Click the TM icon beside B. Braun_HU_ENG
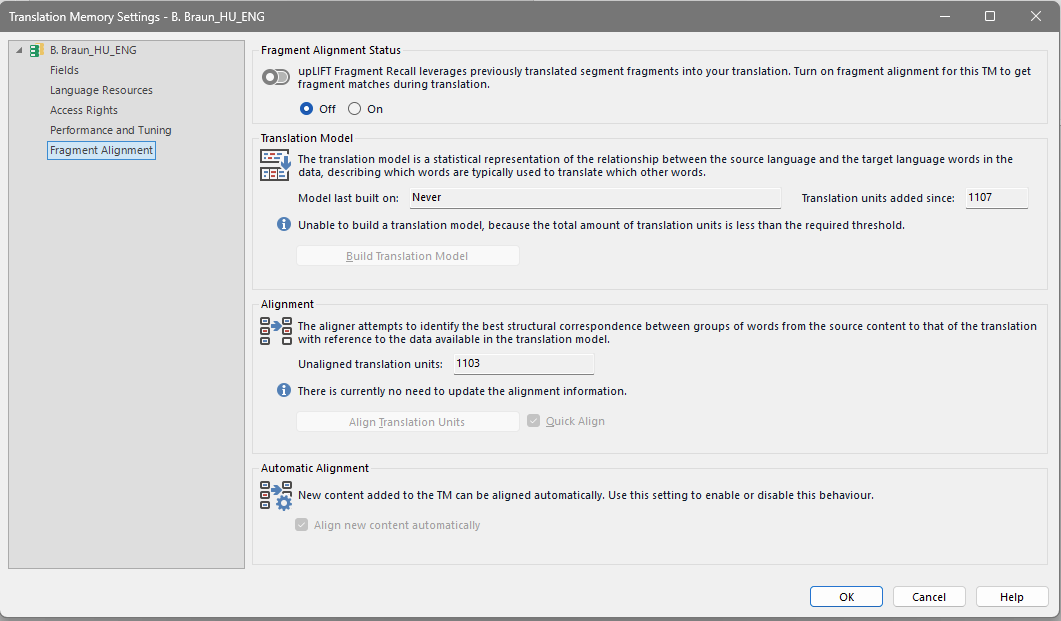The width and height of the screenshot is (1061, 621). coord(36,49)
